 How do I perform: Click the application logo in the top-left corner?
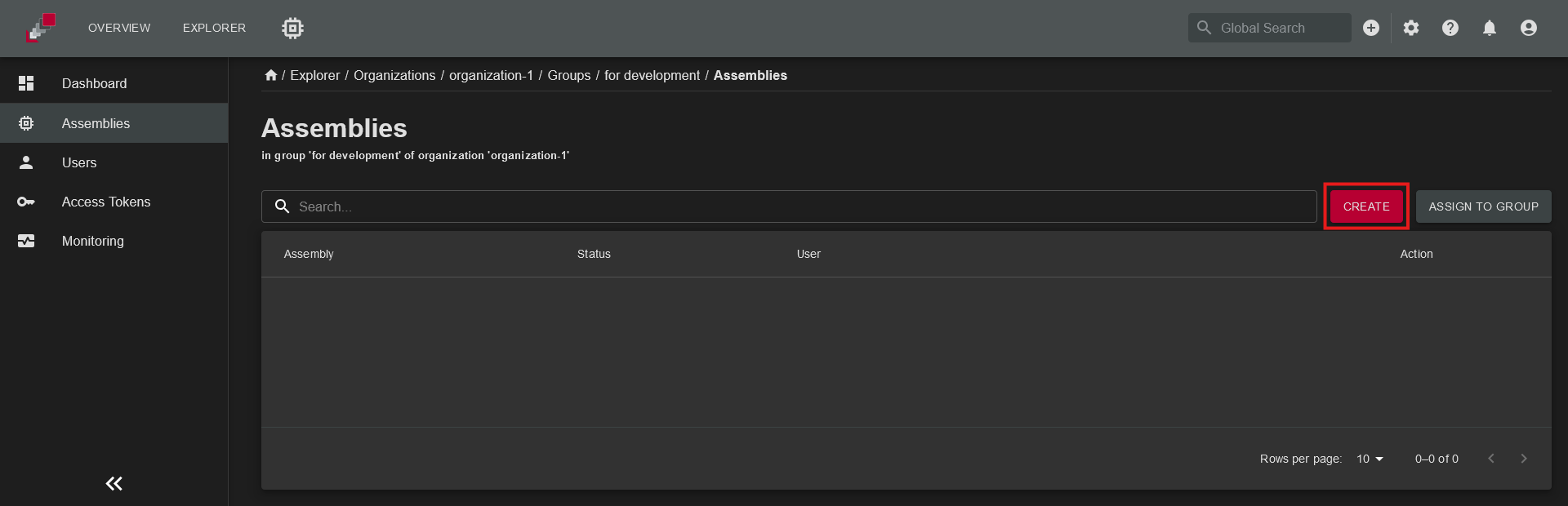[x=41, y=28]
